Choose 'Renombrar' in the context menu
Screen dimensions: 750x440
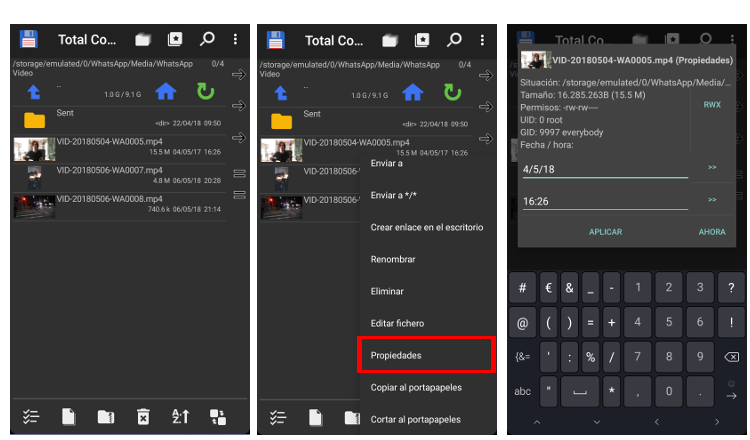click(427, 259)
